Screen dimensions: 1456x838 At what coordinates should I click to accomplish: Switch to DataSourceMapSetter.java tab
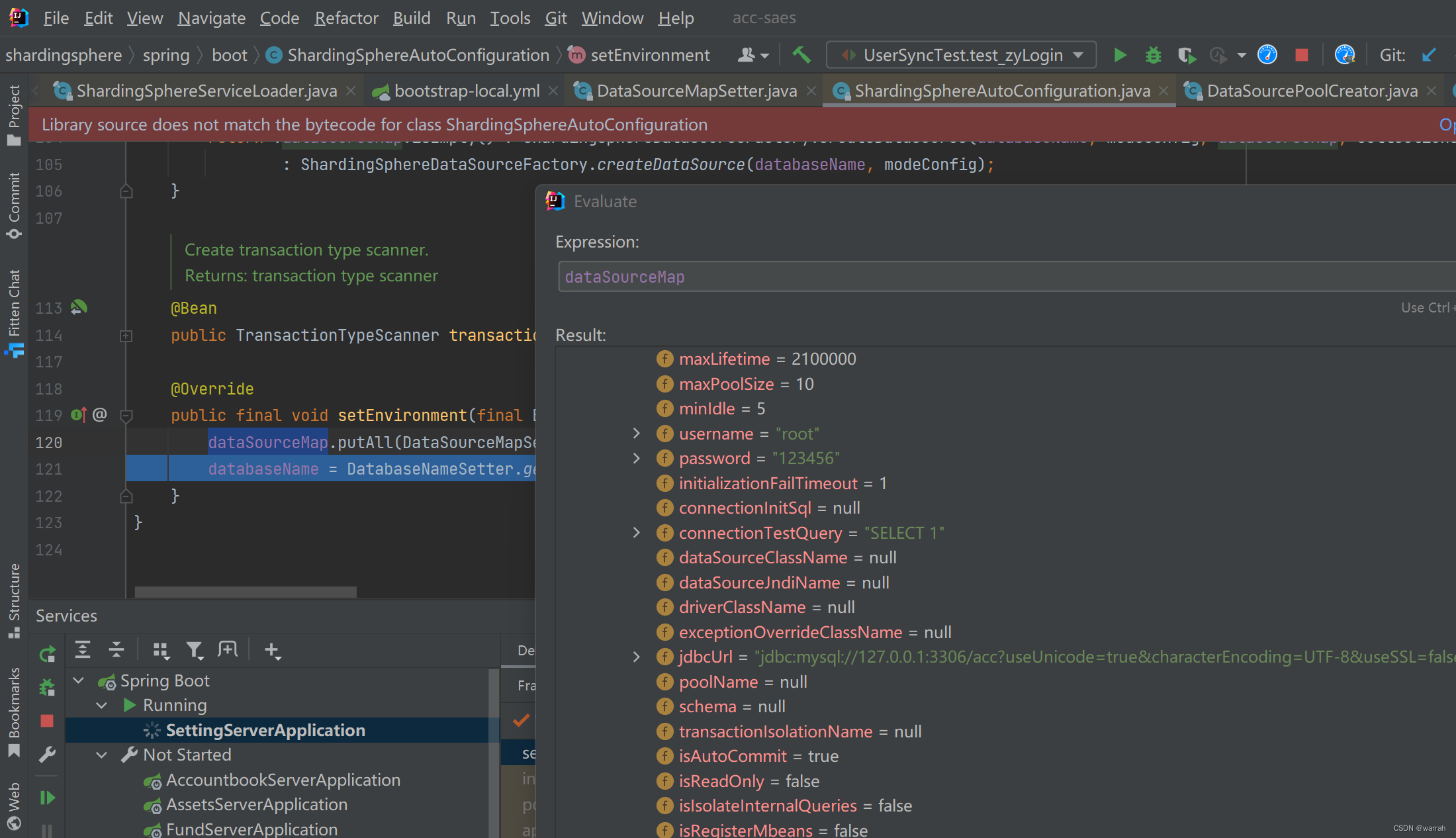696,91
